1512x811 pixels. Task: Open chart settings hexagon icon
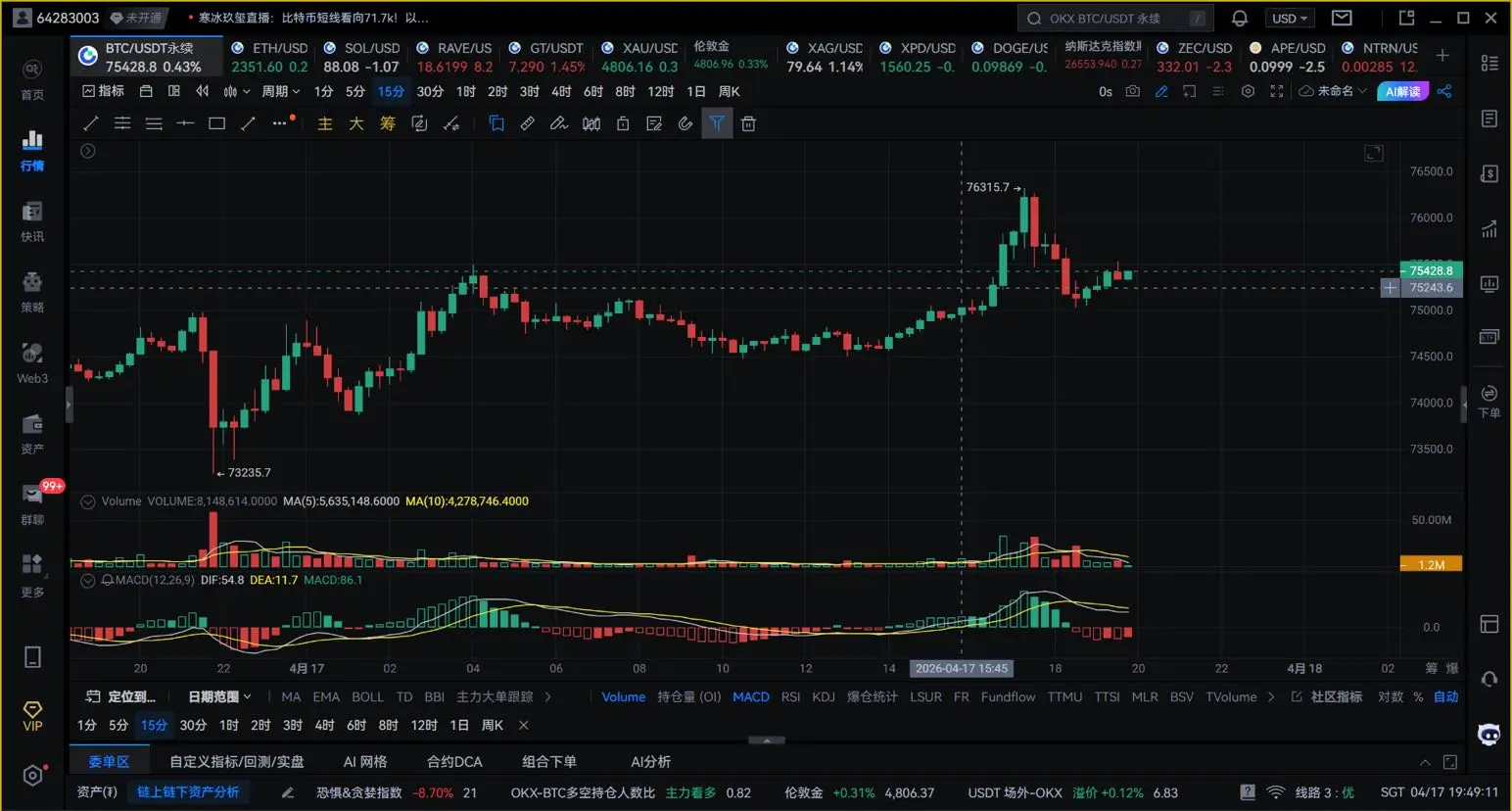(1248, 91)
